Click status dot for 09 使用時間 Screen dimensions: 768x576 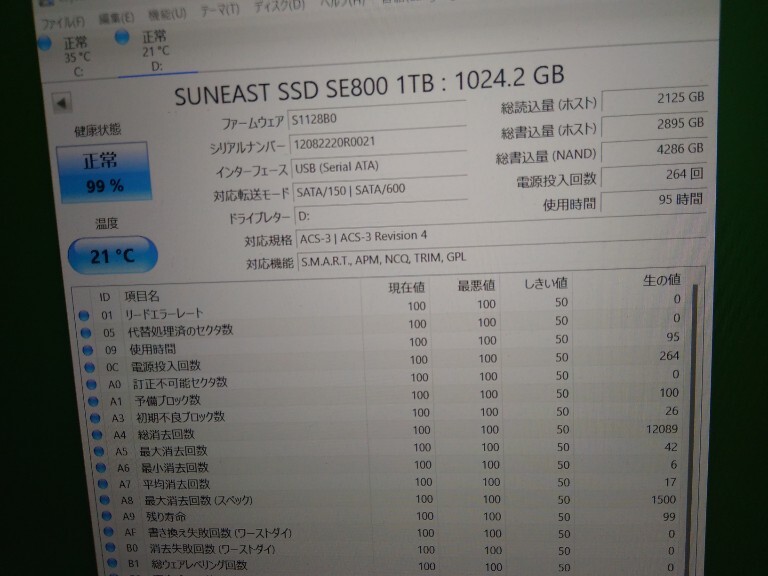88,350
